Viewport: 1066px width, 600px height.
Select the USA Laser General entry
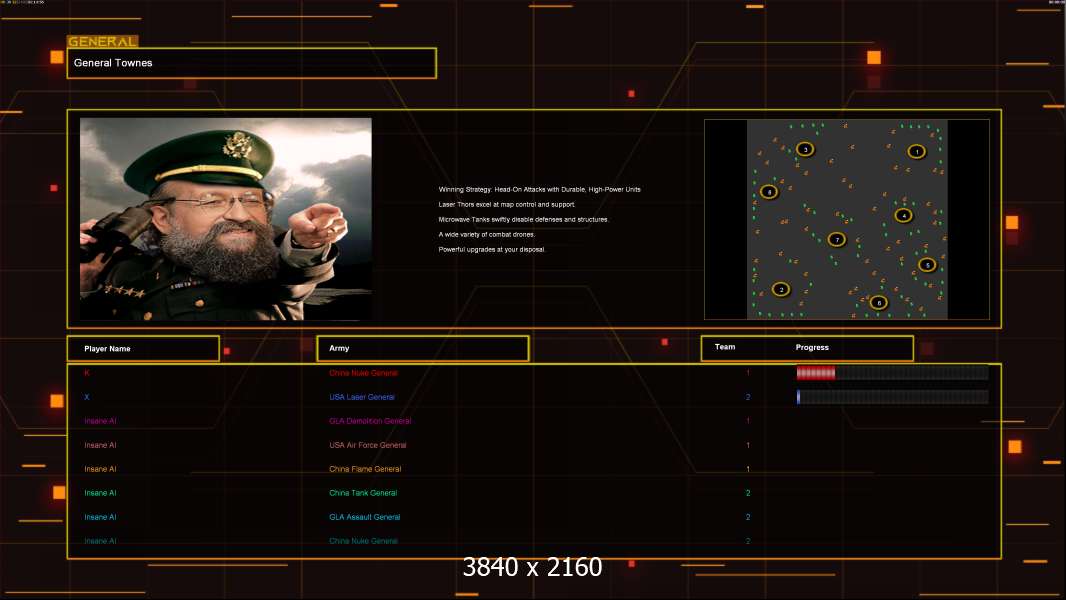(x=362, y=397)
